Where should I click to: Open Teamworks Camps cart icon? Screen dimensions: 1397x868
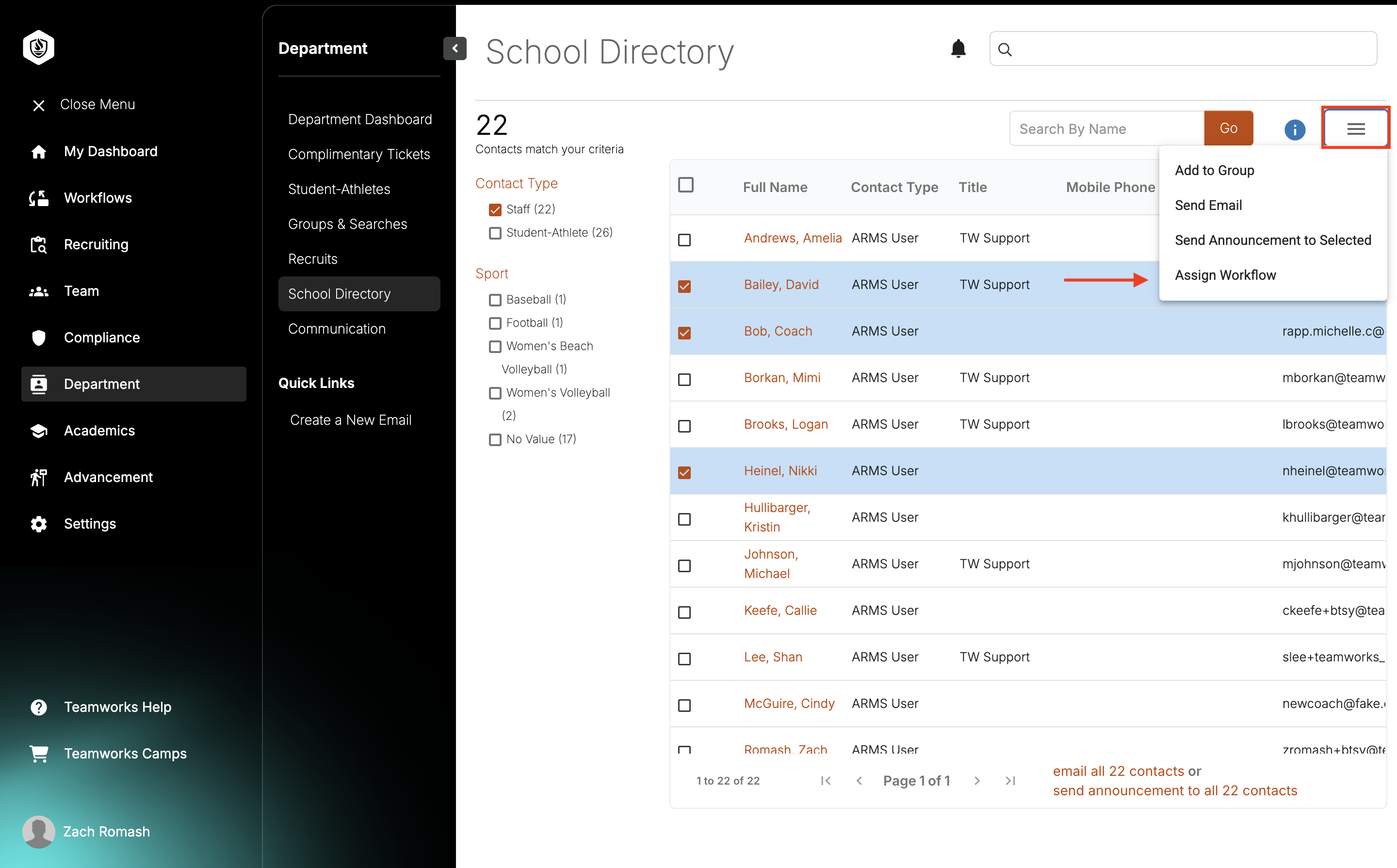tap(38, 753)
